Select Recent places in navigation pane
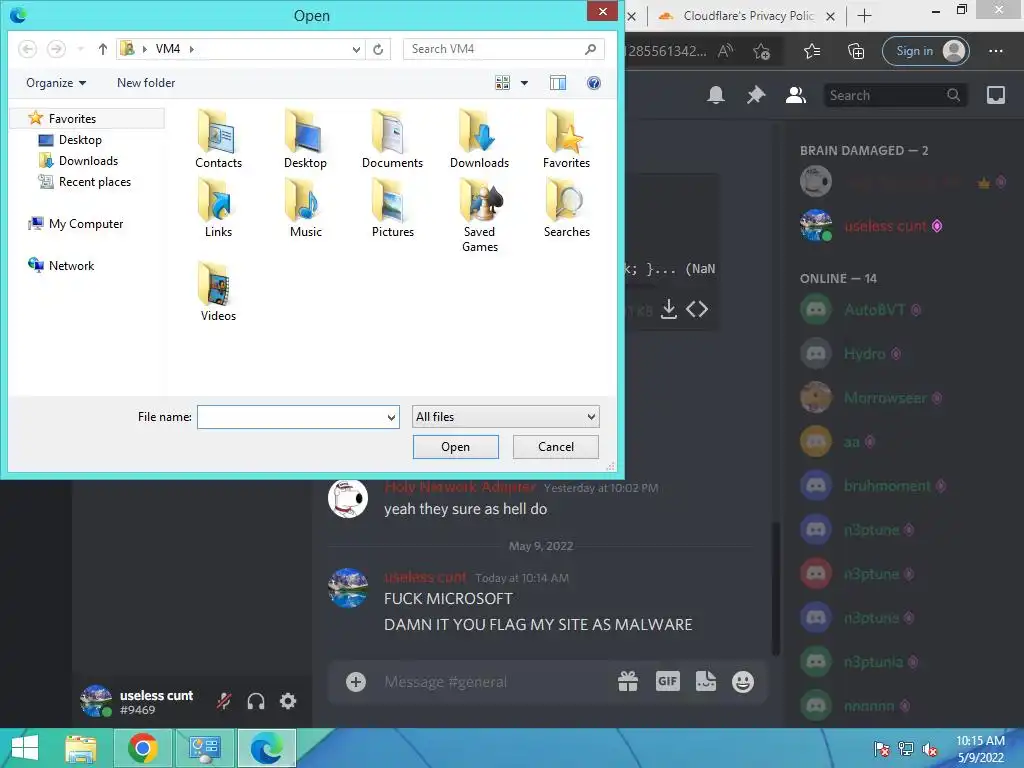 pos(85,182)
